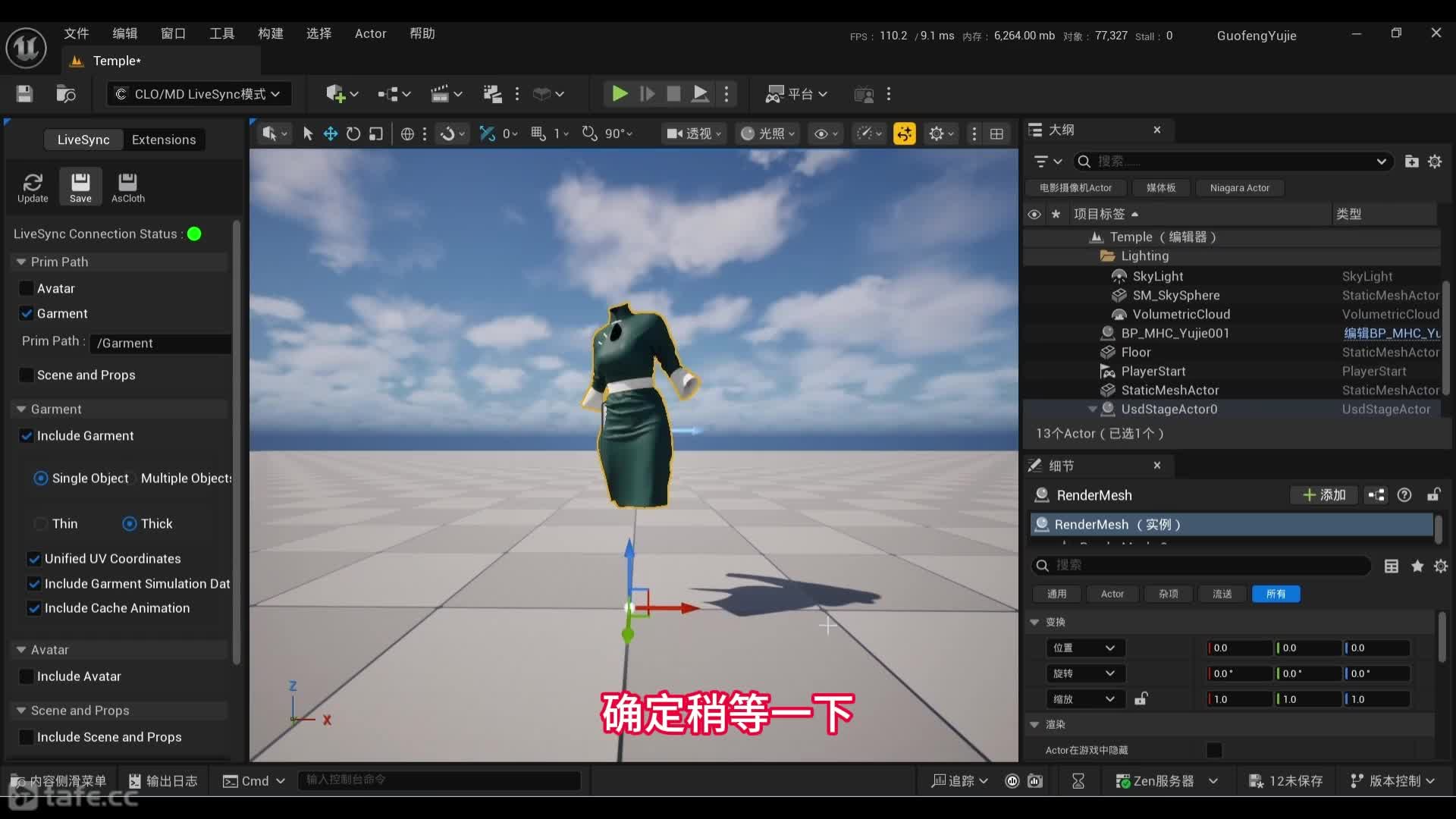This screenshot has width=1456, height=819.
Task: Click the favorites star in the Details panel
Action: 1417,566
